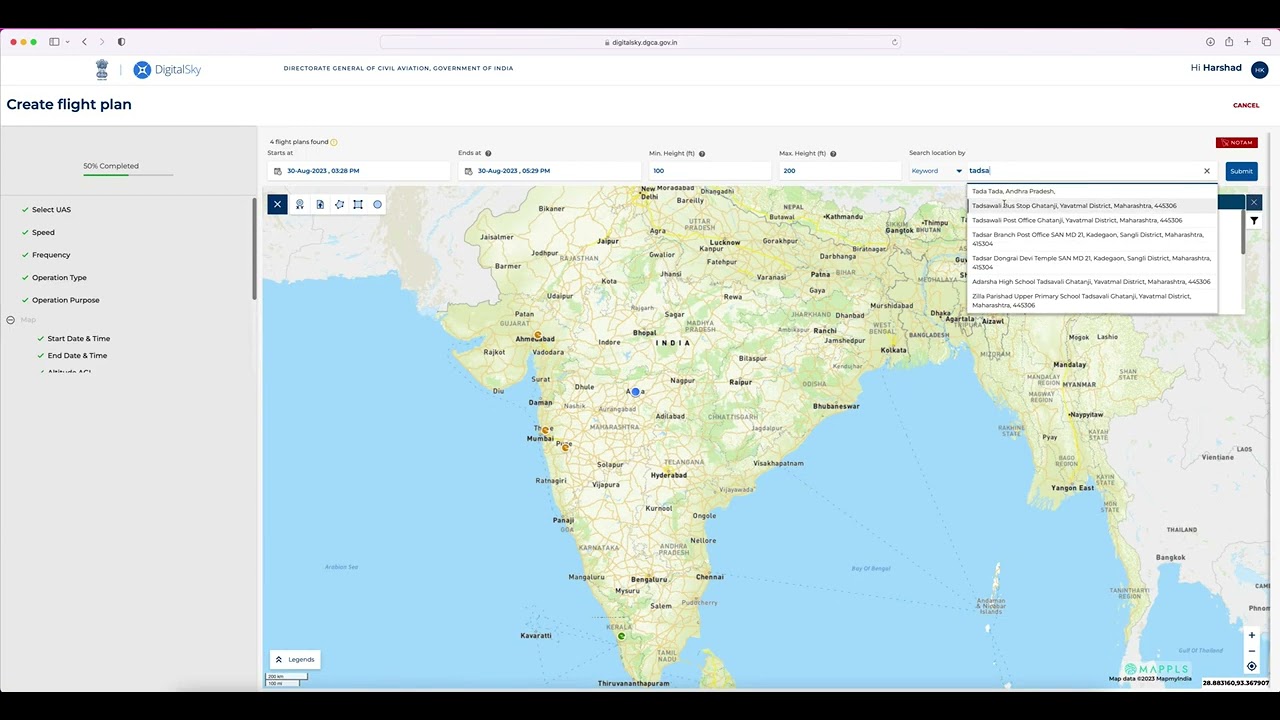Reload the page in Safari

point(894,42)
